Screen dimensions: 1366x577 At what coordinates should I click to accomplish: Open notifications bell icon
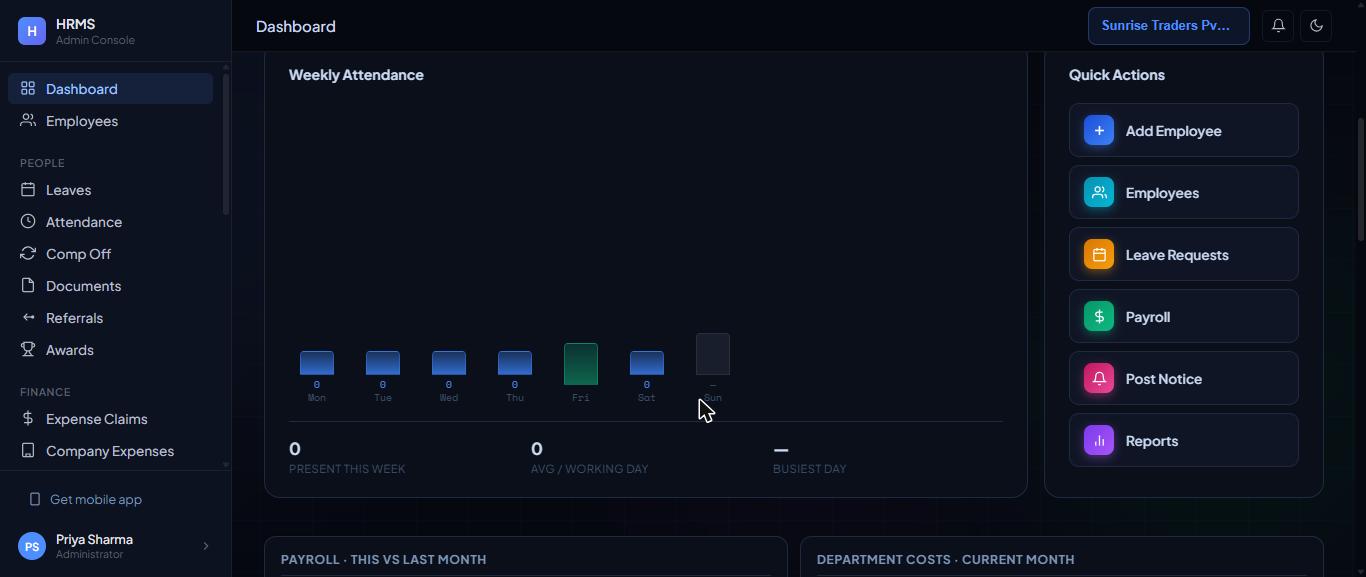tap(1278, 26)
